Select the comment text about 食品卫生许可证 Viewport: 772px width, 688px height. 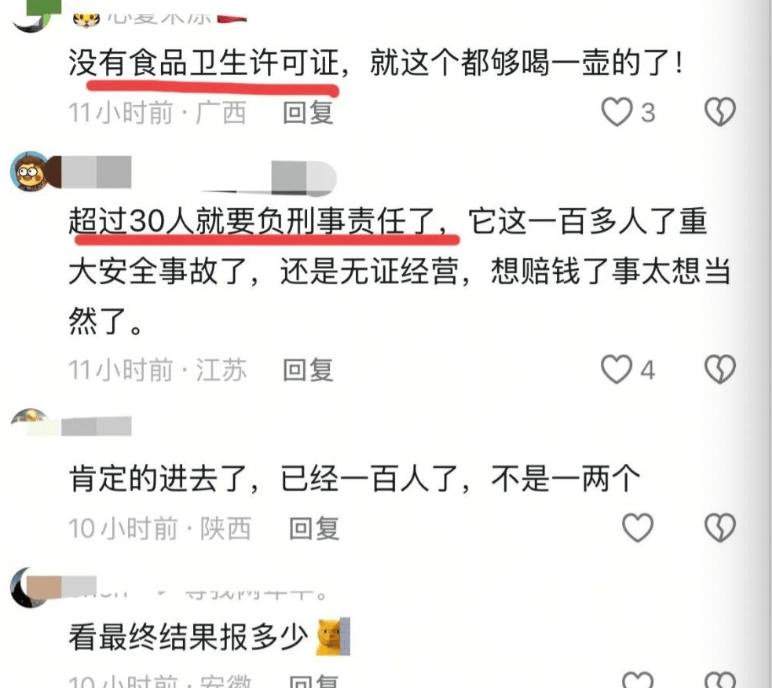376,63
